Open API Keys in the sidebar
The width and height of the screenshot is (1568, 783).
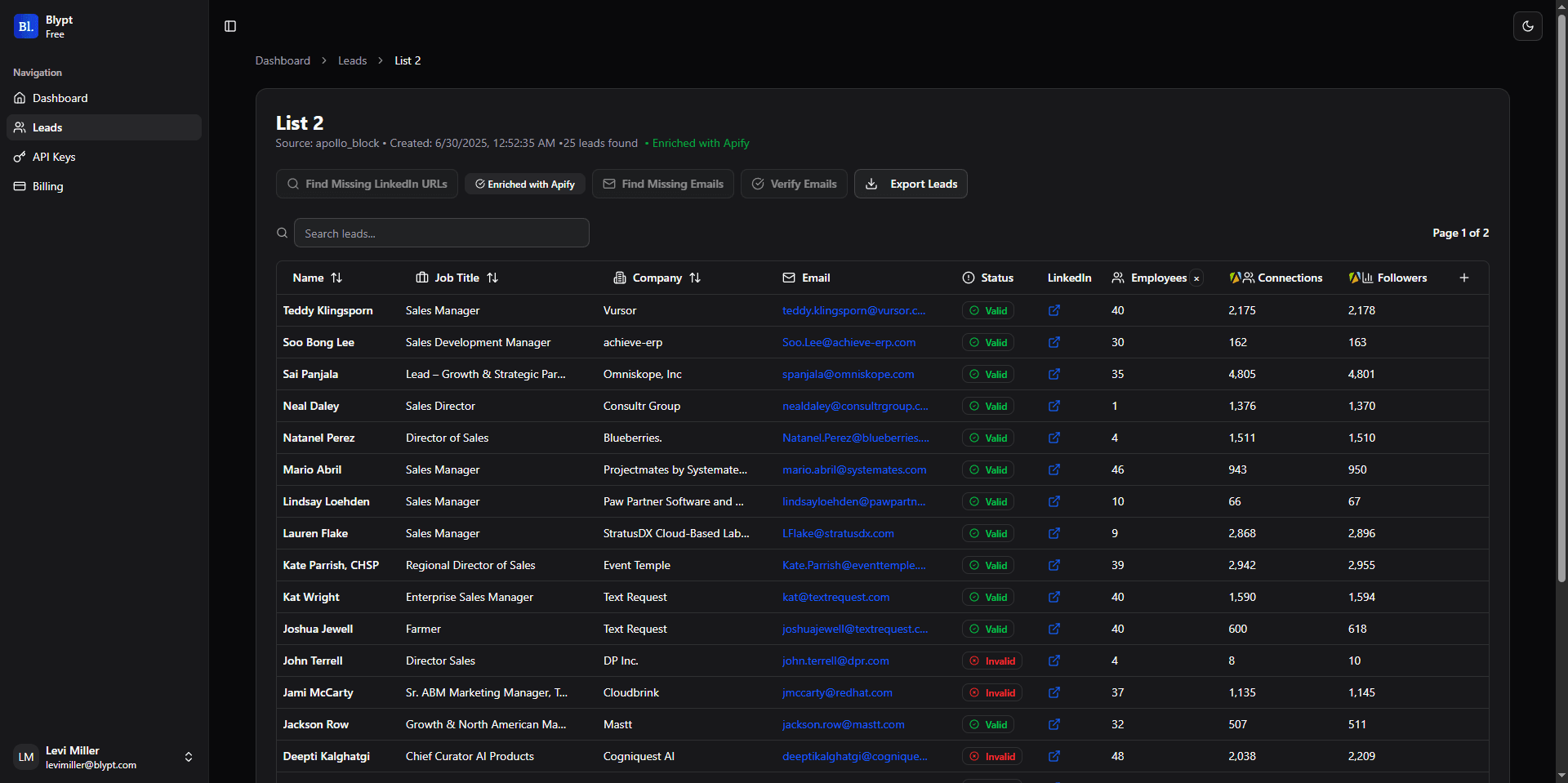104,157
